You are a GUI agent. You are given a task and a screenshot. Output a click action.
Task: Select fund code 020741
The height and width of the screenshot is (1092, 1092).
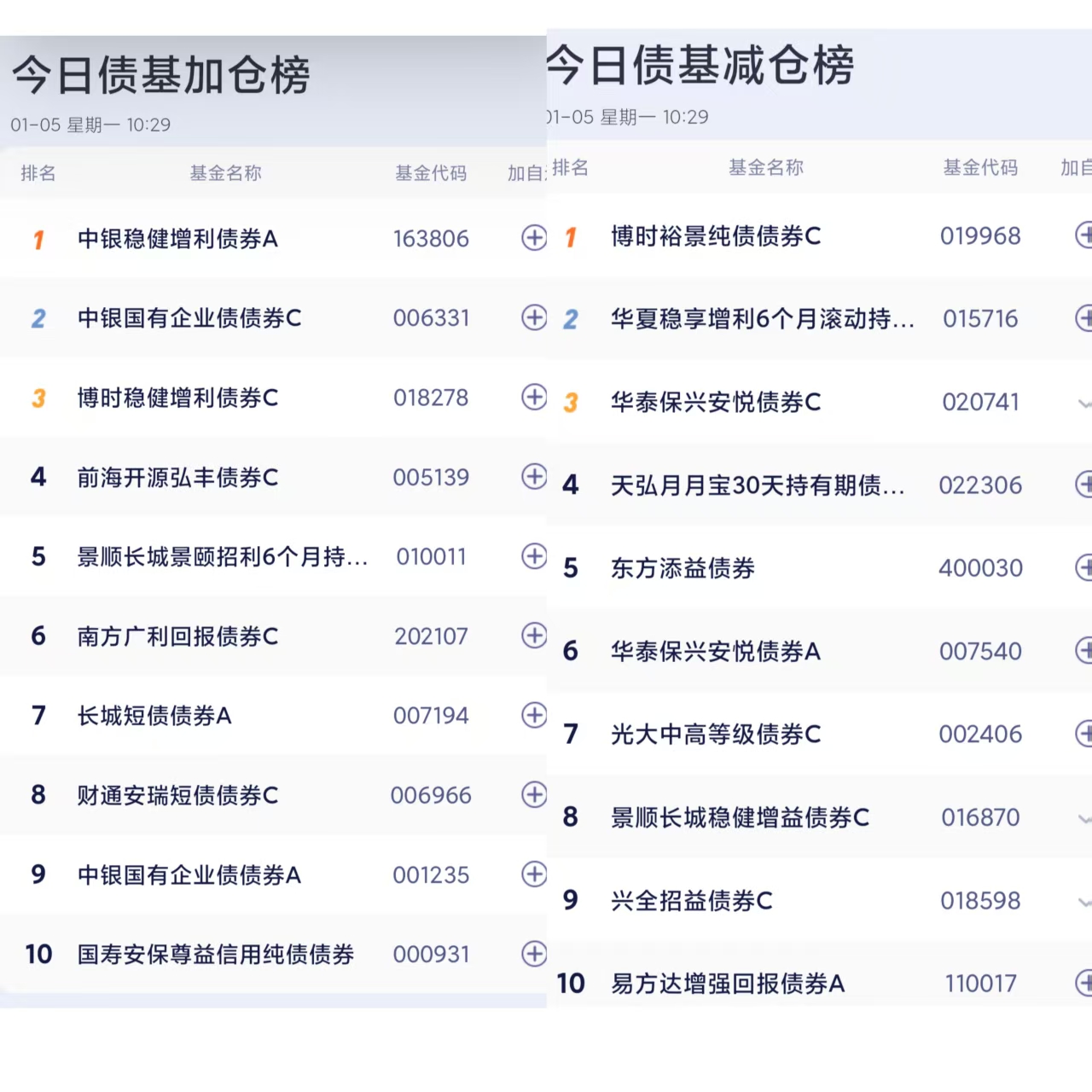980,402
